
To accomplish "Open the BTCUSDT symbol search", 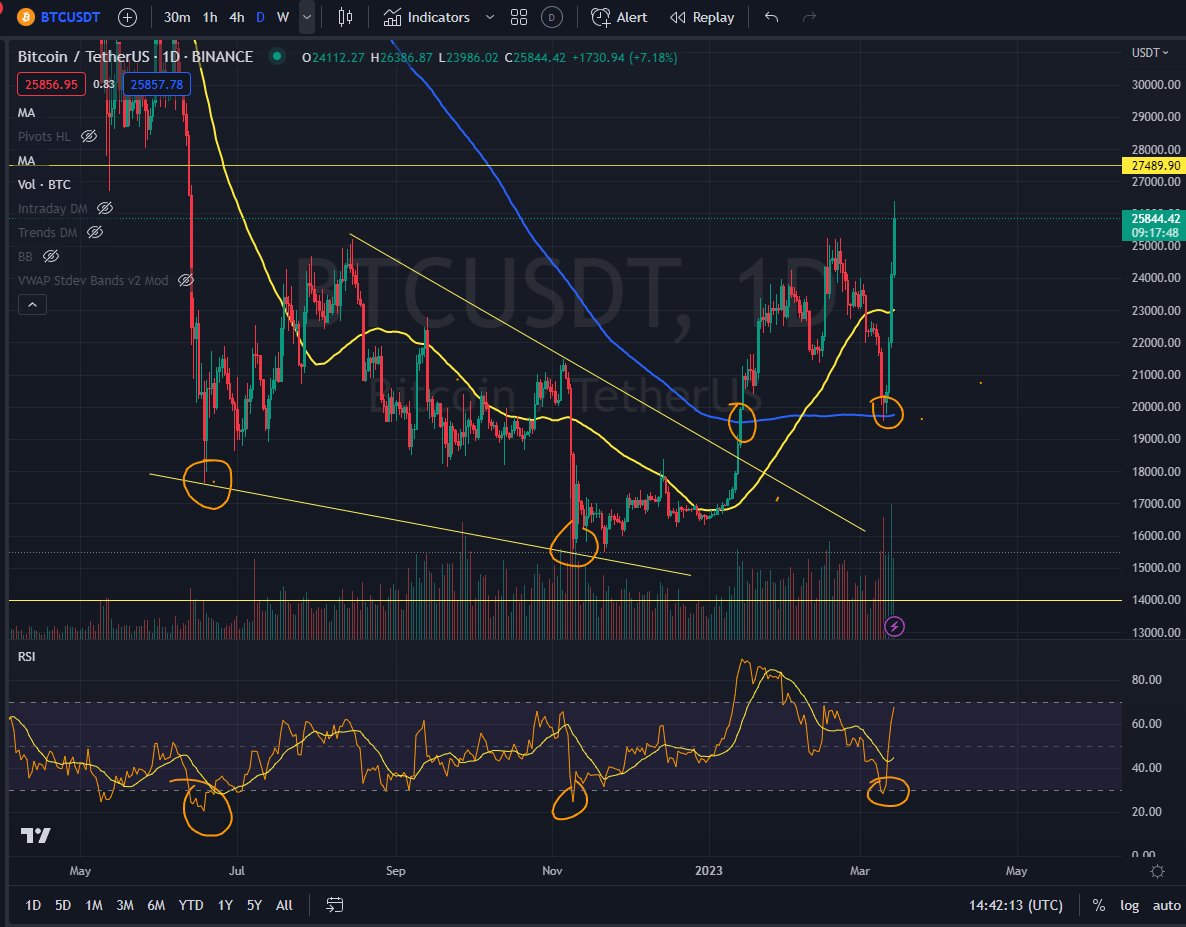I will pos(70,17).
